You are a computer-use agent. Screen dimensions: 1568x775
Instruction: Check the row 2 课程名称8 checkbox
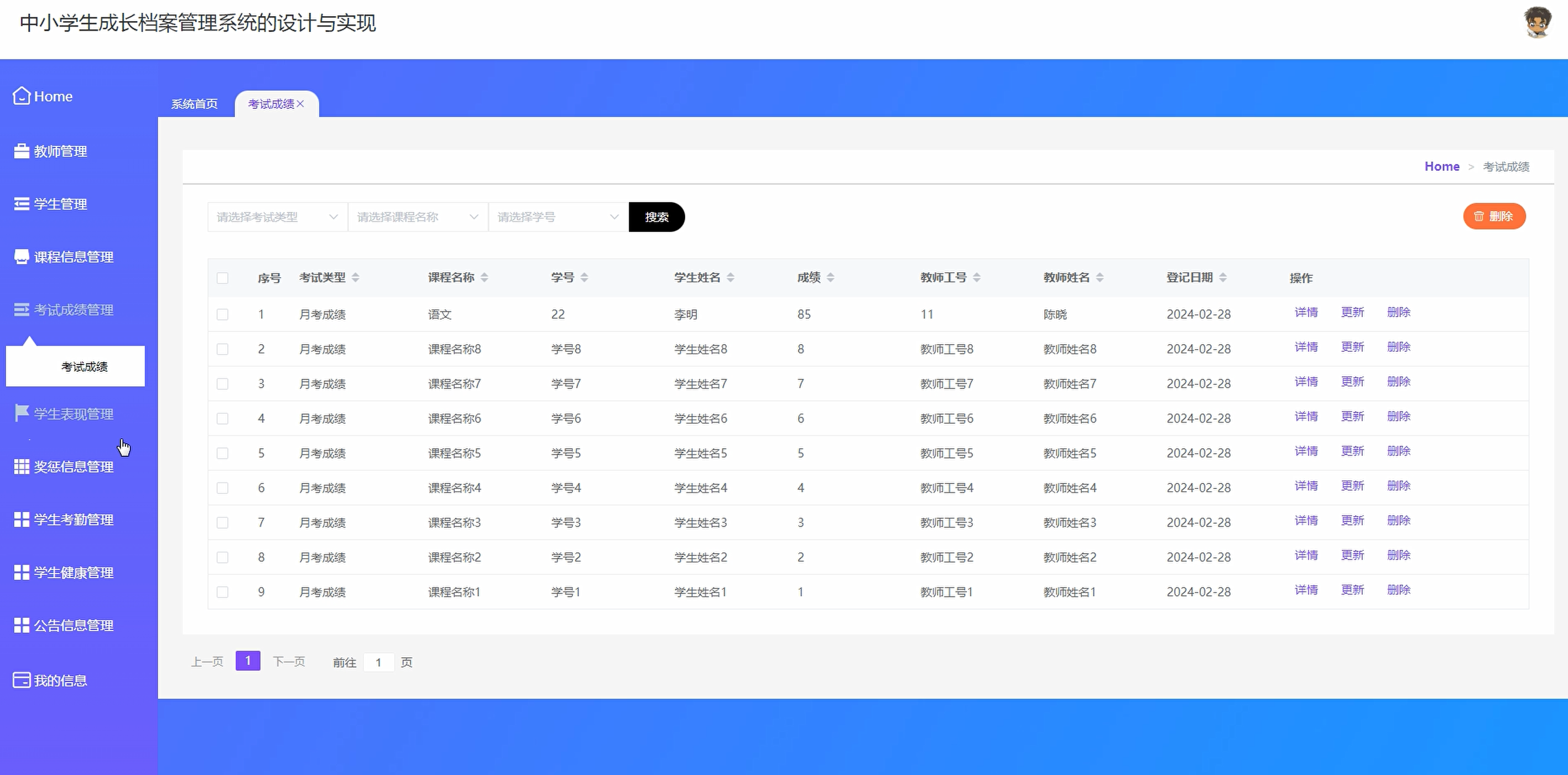click(222, 349)
